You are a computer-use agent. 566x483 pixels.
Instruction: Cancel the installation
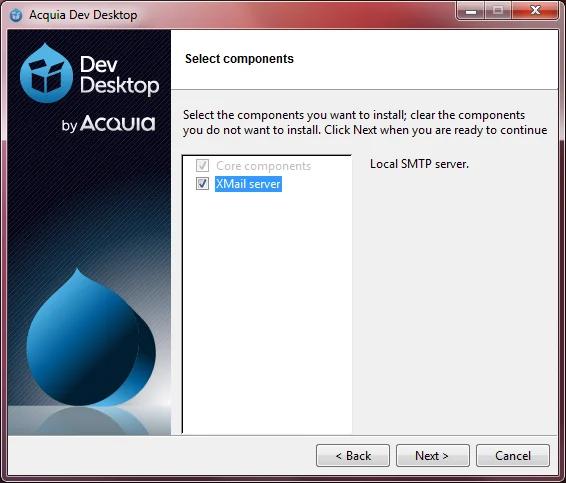click(513, 456)
